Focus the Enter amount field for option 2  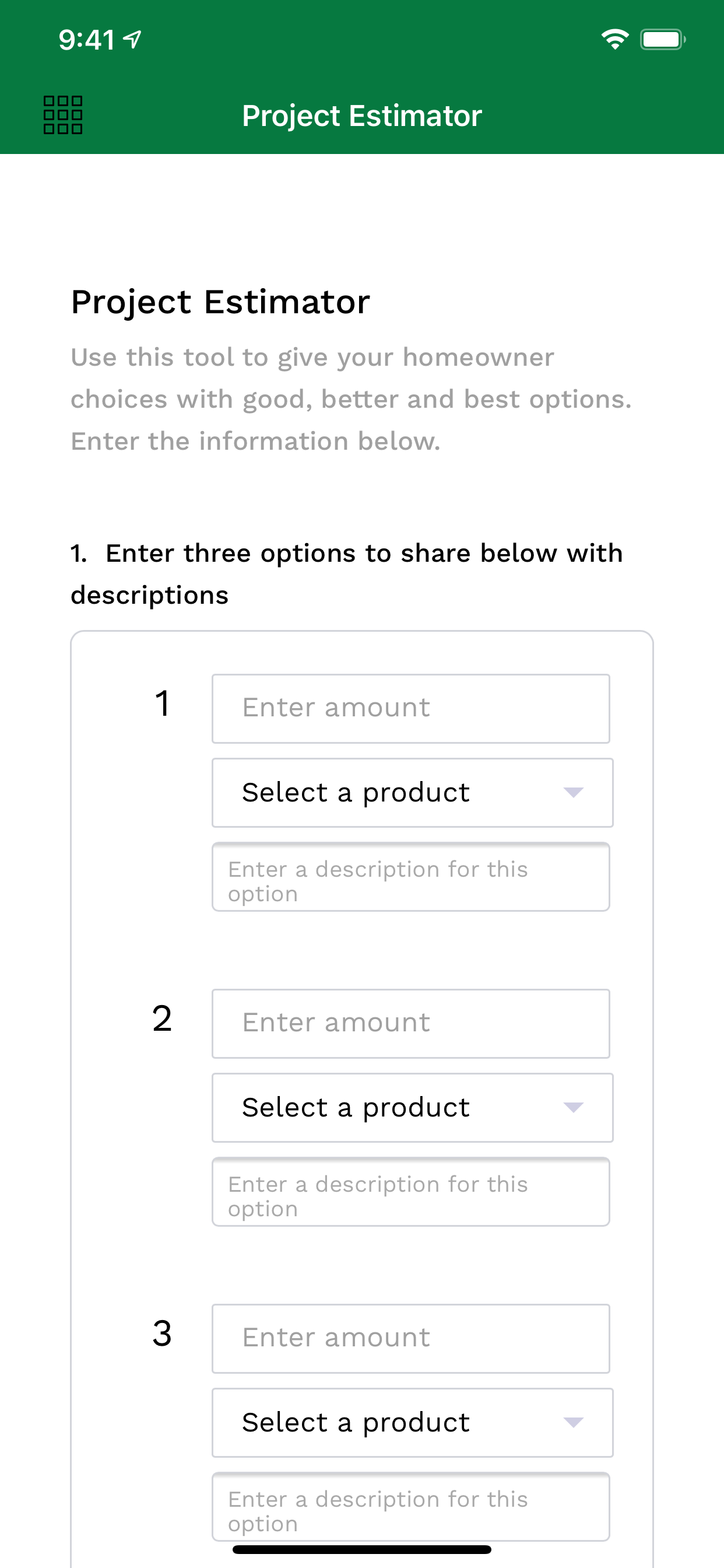click(410, 1023)
